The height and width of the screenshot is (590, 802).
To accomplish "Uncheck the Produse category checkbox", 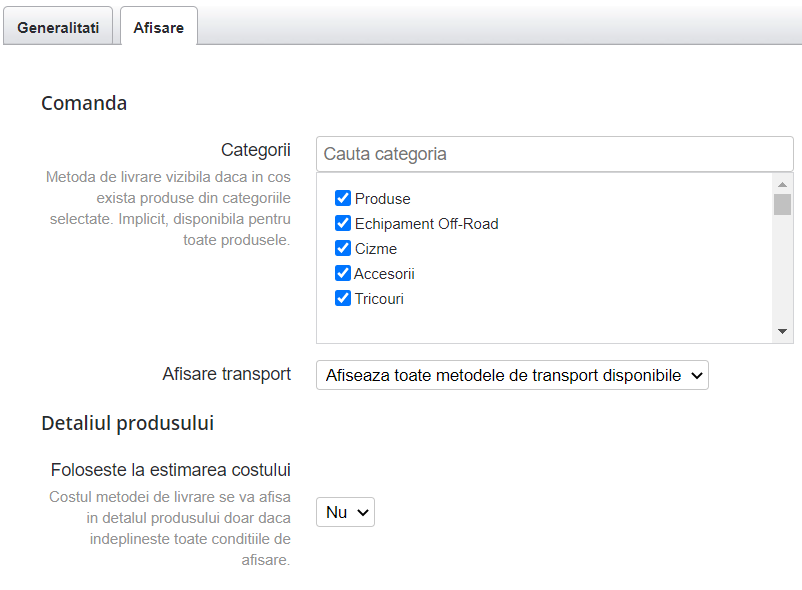I will coord(343,198).
